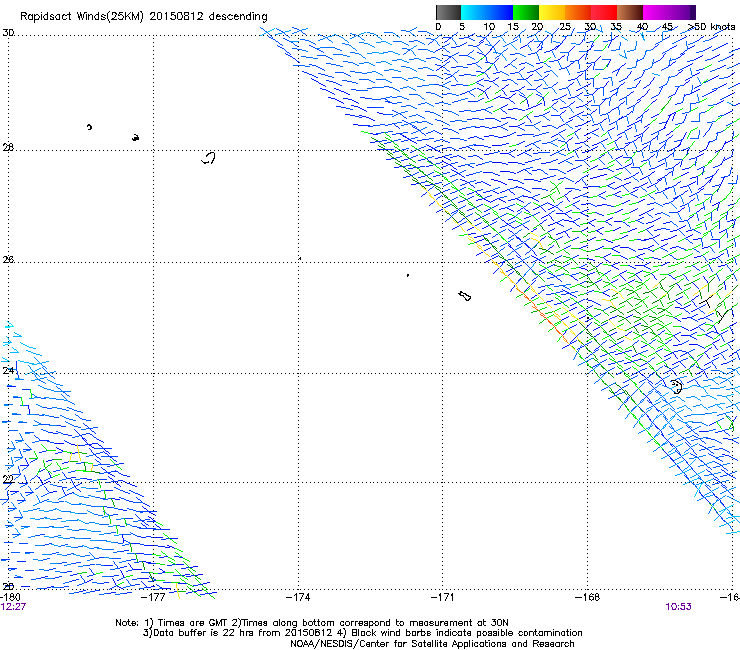Viewport: 740px width, 650px height.
Task: Pick the brown 35-40 knots legend color
Action: pyautogui.click(x=630, y=12)
